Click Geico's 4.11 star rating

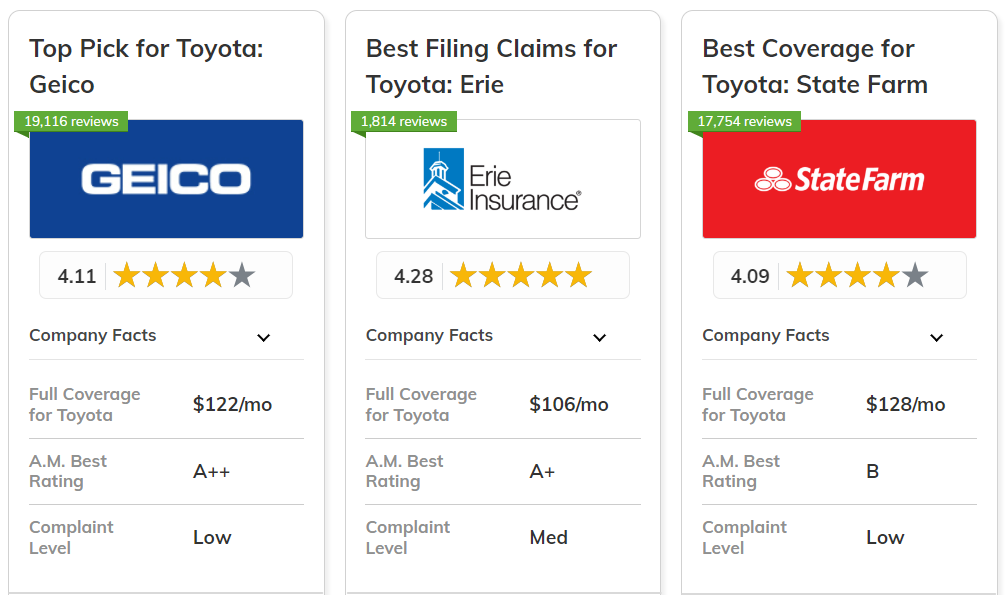click(x=166, y=275)
